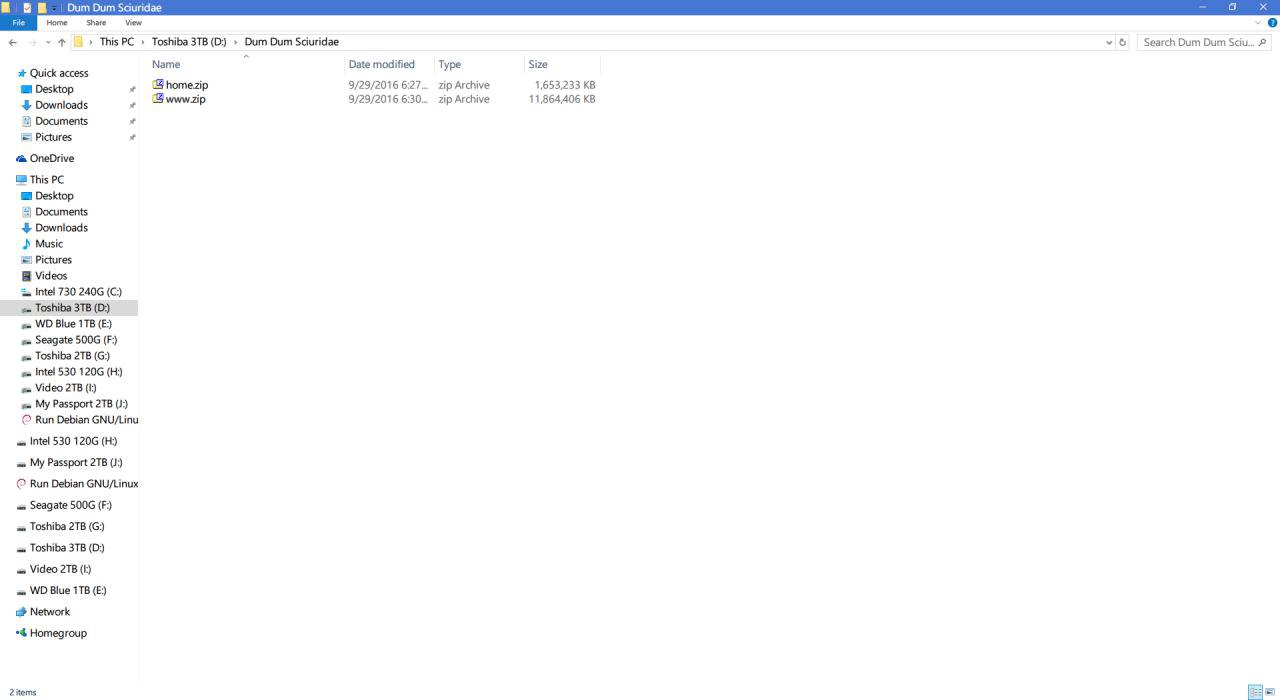
Task: Expand the ribbon with the chevron
Action: click(x=1258, y=22)
